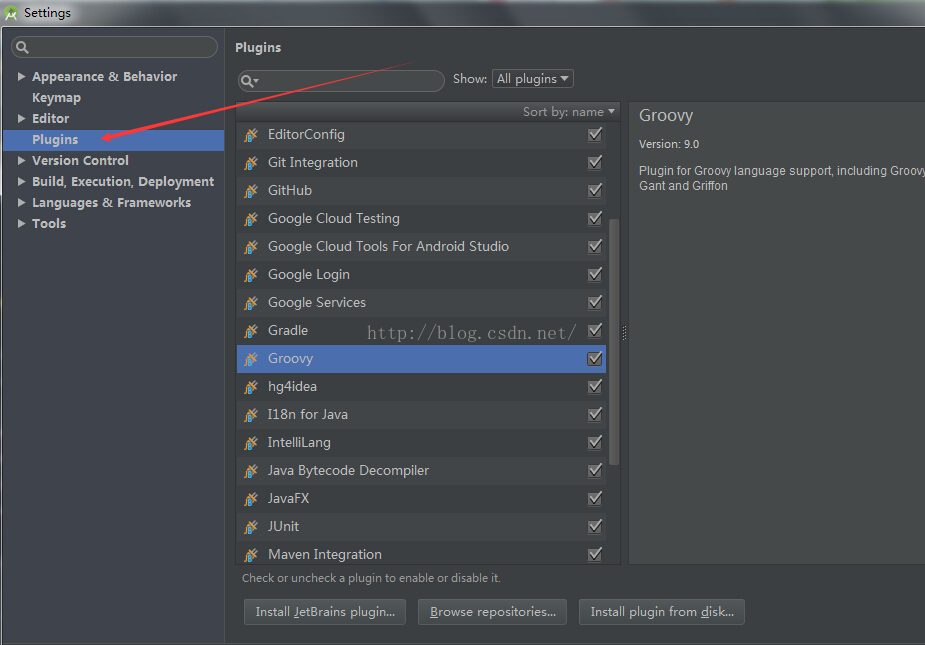Select the Maven Integration plugin row
925x645 pixels.
(x=421, y=555)
